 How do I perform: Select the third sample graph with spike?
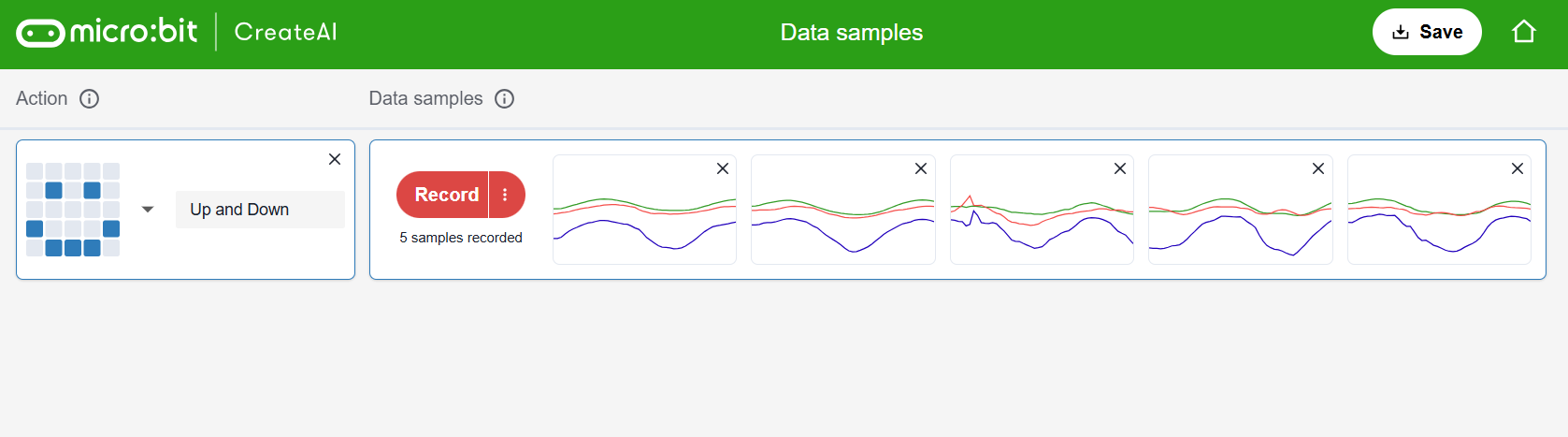click(x=1042, y=220)
